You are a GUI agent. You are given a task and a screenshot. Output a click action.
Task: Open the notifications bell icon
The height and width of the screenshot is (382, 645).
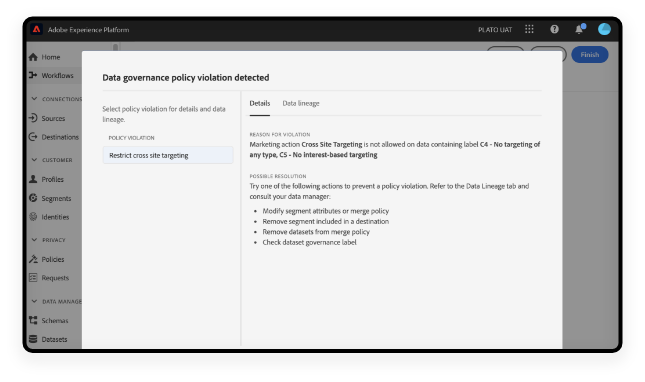[579, 29]
